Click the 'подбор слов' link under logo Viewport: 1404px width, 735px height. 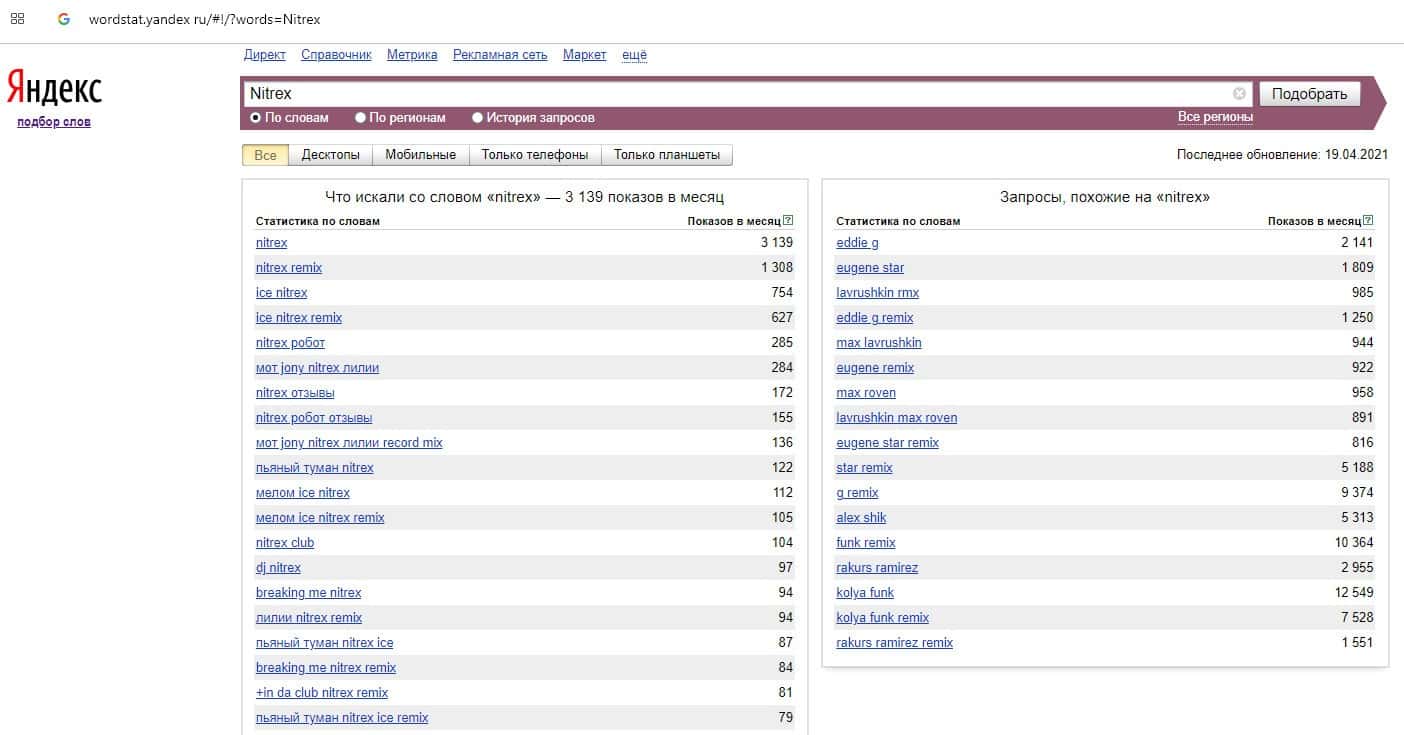54,122
